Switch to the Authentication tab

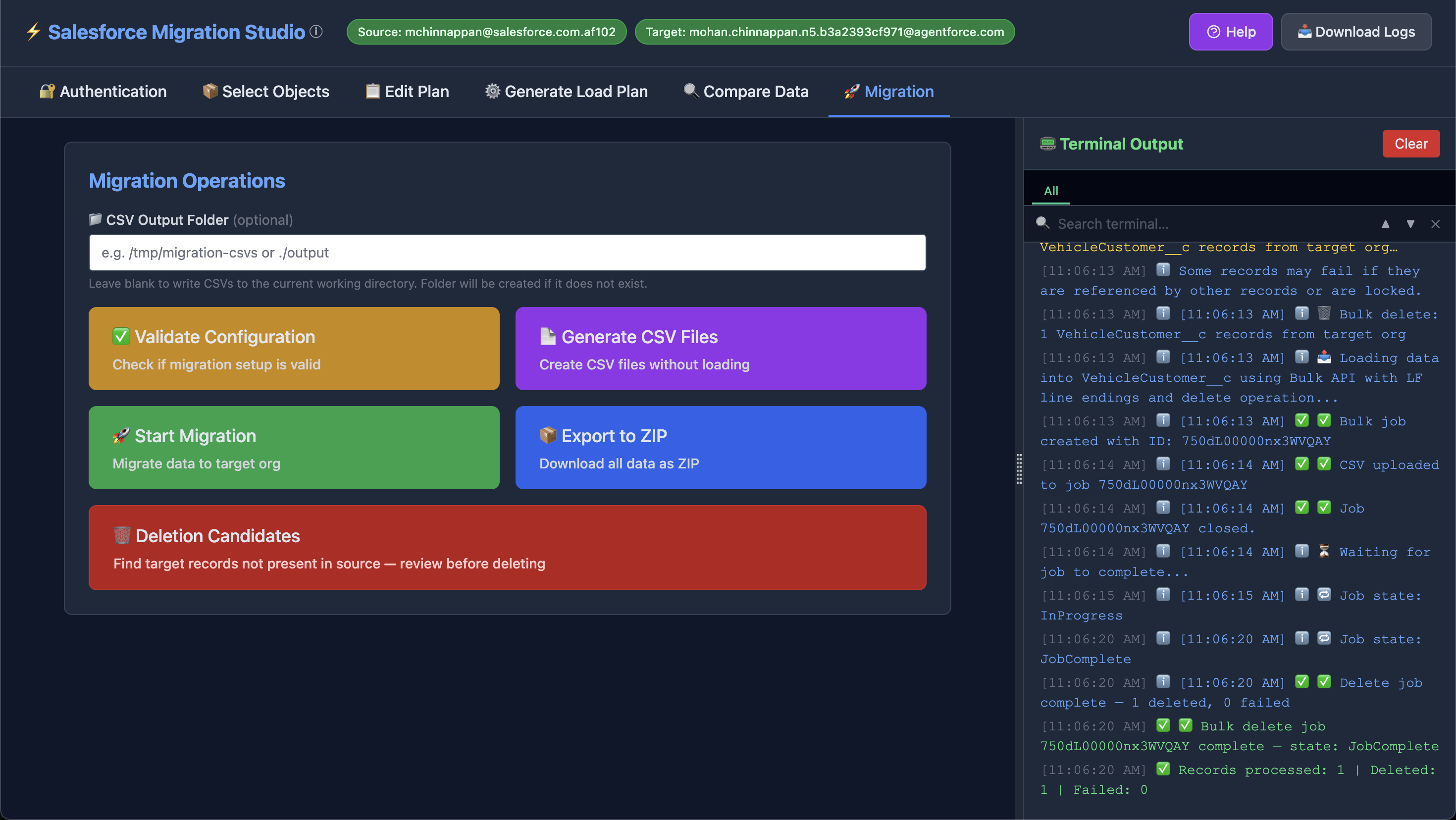tap(103, 92)
